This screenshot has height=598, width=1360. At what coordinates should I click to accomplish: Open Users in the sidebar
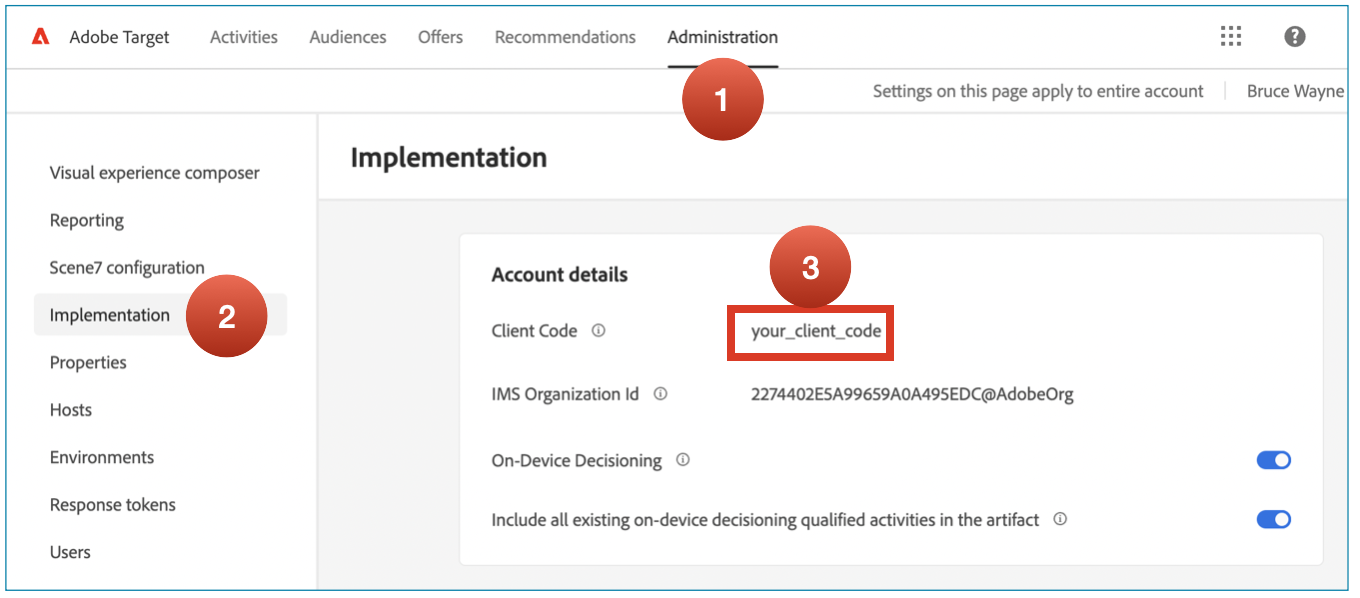pos(70,552)
